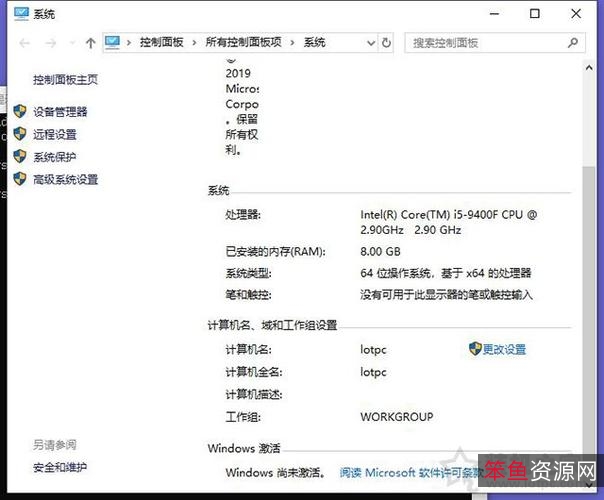This screenshot has height=500, width=604.
Task: Select 所有控制面板项 in the breadcrumb
Action: [243, 42]
